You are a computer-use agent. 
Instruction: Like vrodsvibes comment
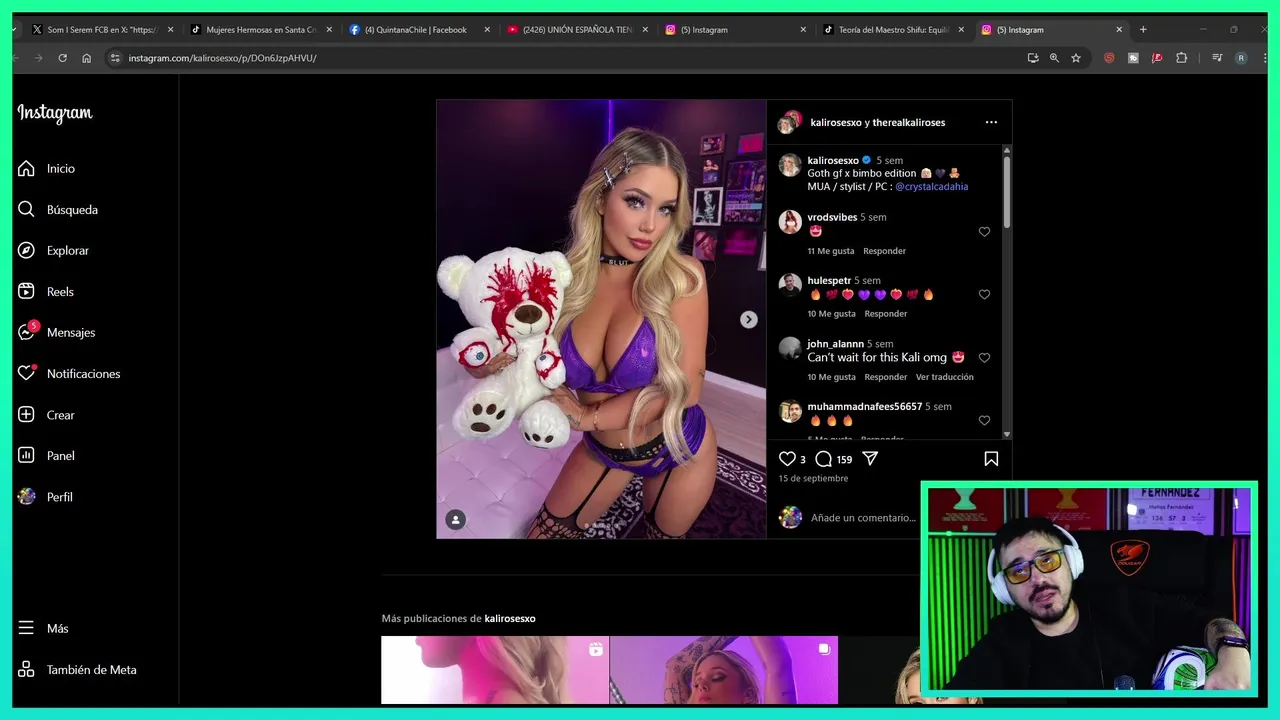pos(984,232)
